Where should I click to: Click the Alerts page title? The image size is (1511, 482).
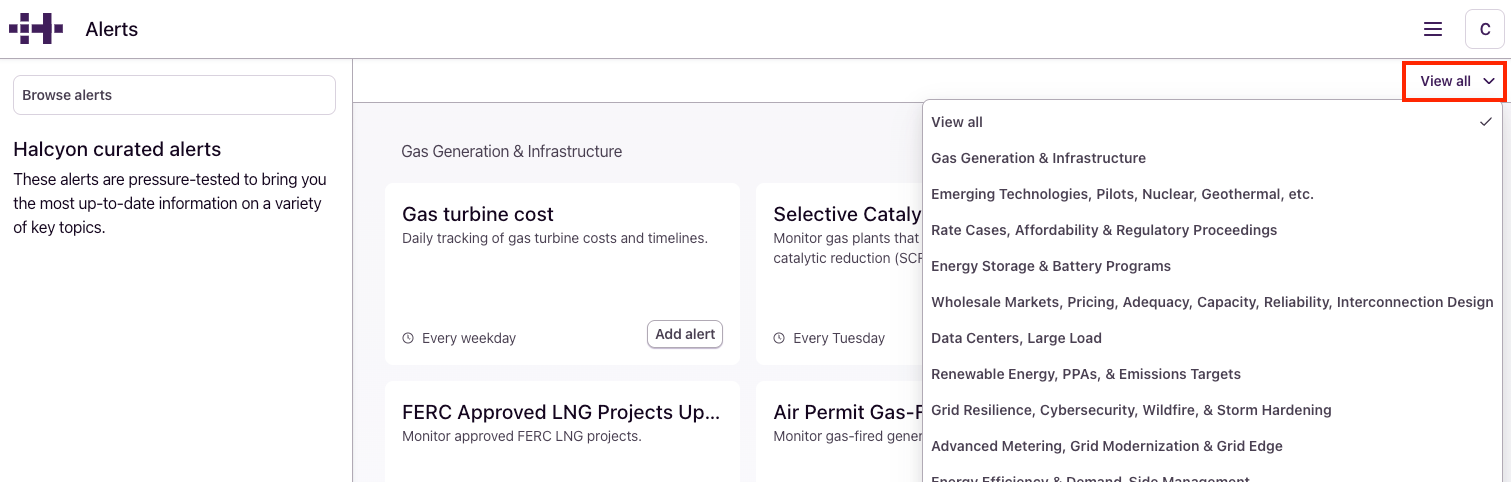(112, 29)
